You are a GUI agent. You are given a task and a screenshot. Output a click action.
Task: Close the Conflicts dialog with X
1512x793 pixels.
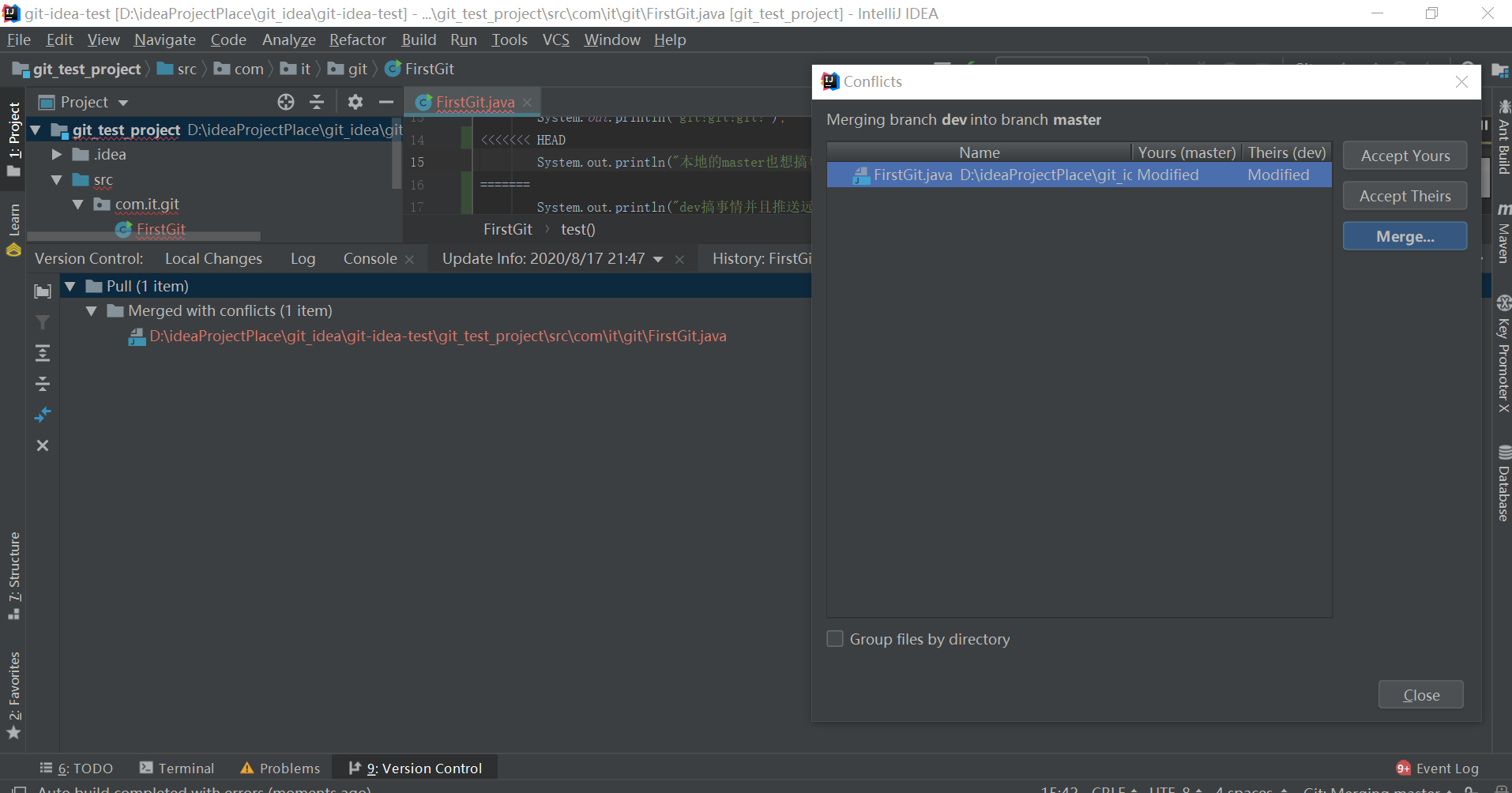1461,81
